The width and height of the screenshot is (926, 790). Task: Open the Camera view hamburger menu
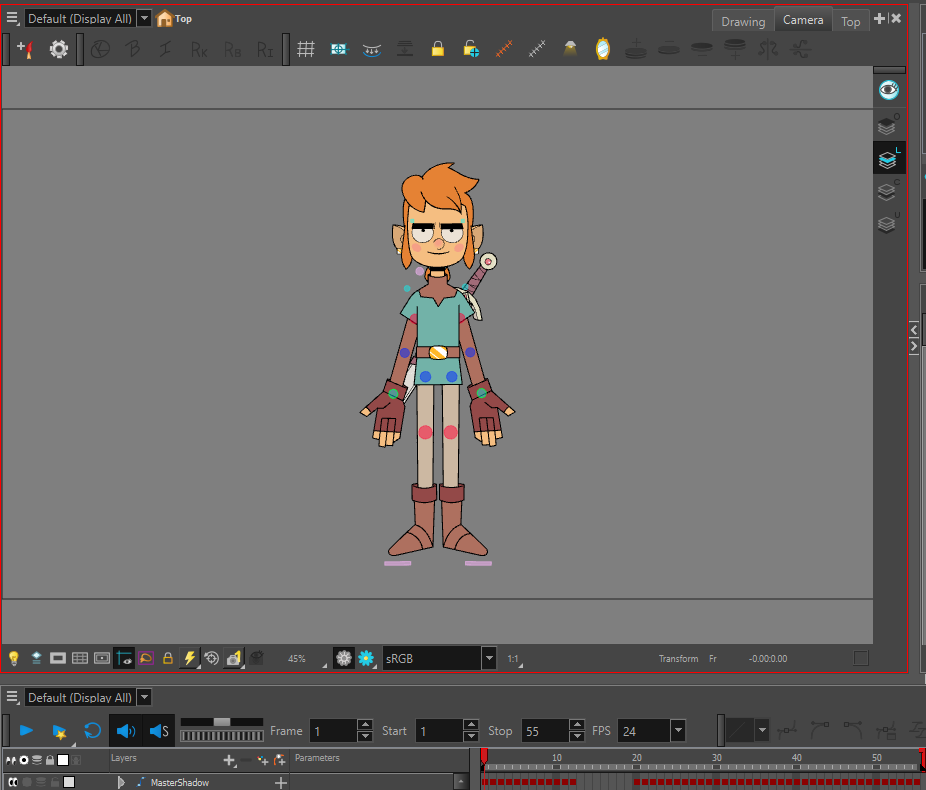point(12,18)
